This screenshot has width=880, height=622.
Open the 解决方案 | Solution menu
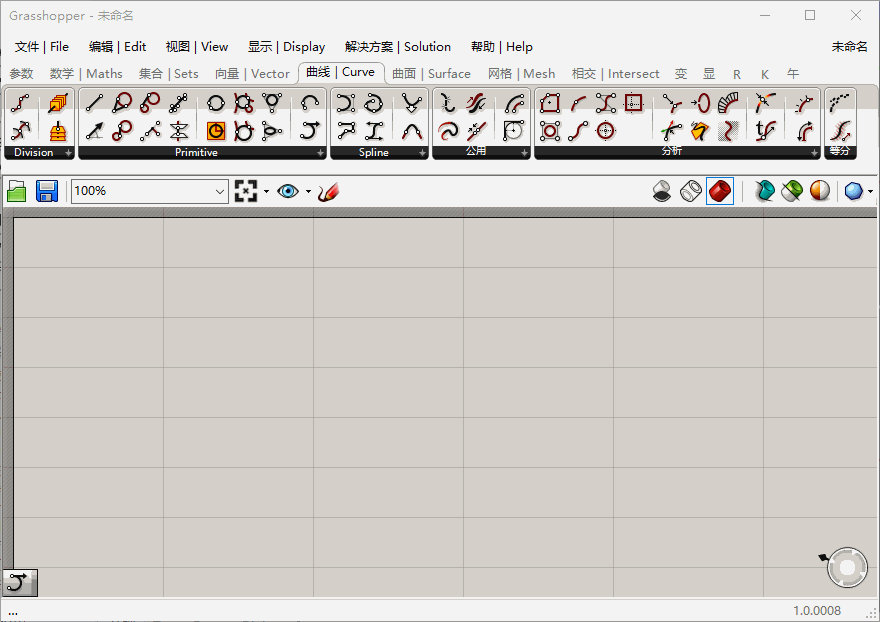pos(397,47)
